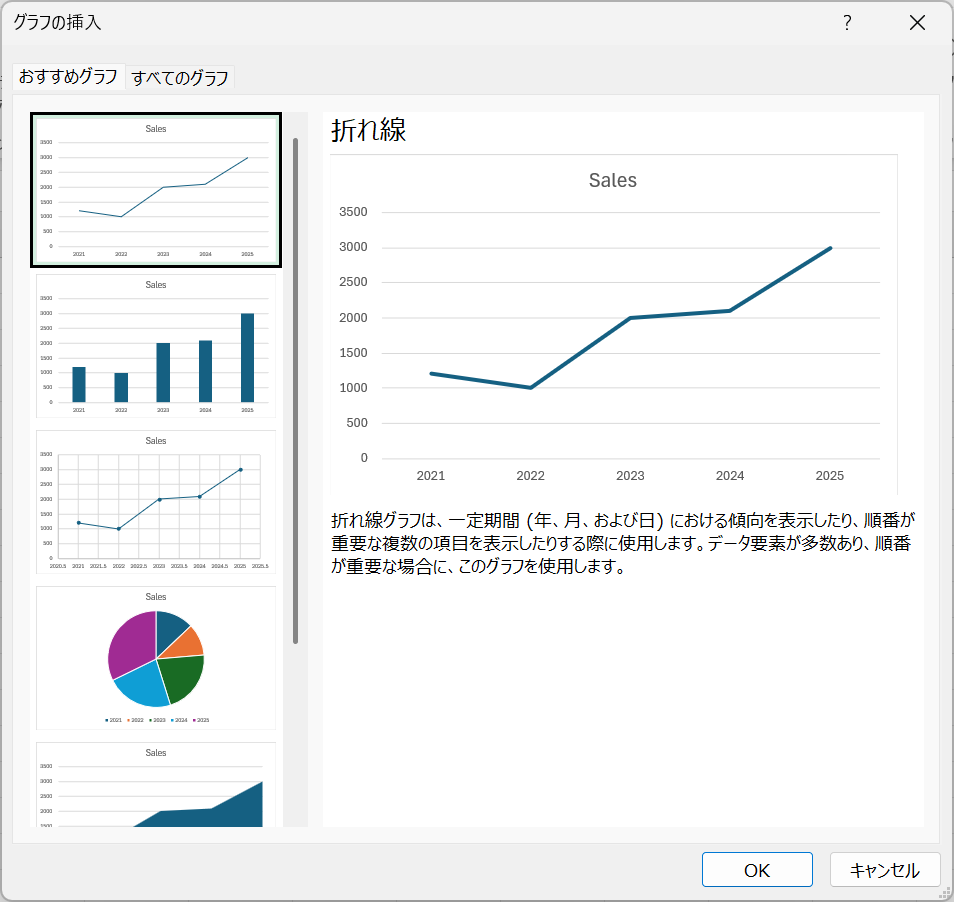
Task: Click the 折れ線 heading above the preview
Action: click(369, 131)
